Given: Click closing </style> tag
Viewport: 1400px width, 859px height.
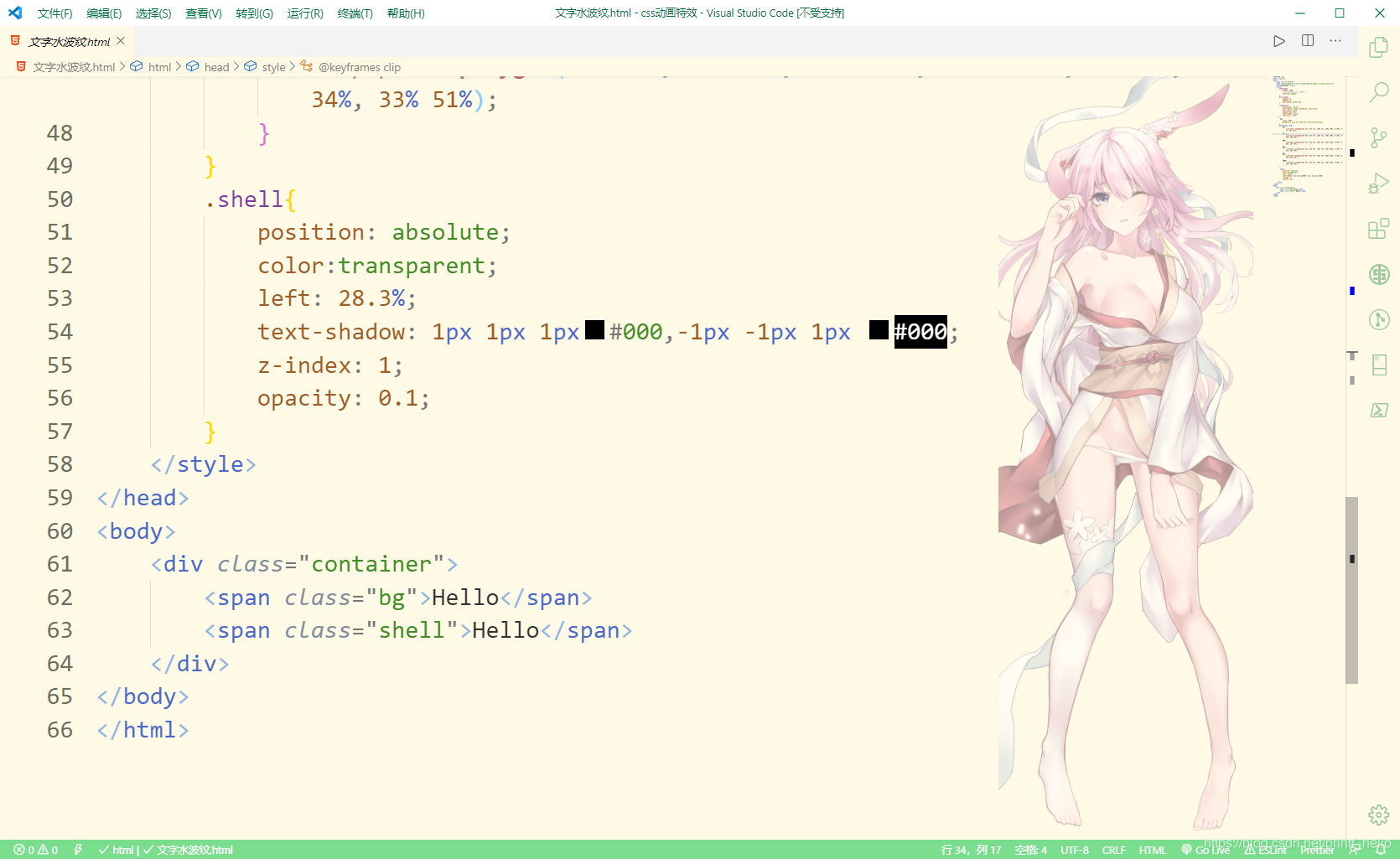Looking at the screenshot, I should [x=204, y=464].
